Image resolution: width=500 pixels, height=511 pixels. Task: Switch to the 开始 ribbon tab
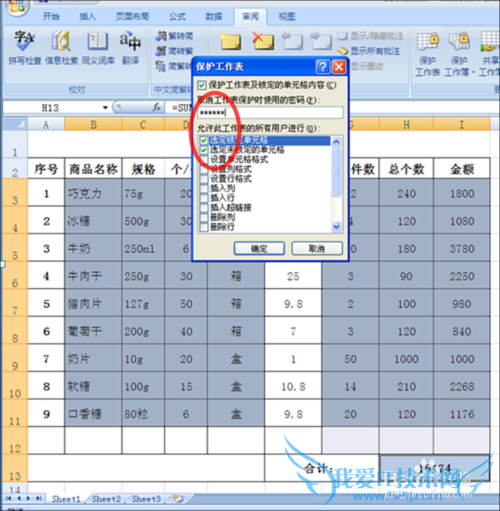coord(51,16)
